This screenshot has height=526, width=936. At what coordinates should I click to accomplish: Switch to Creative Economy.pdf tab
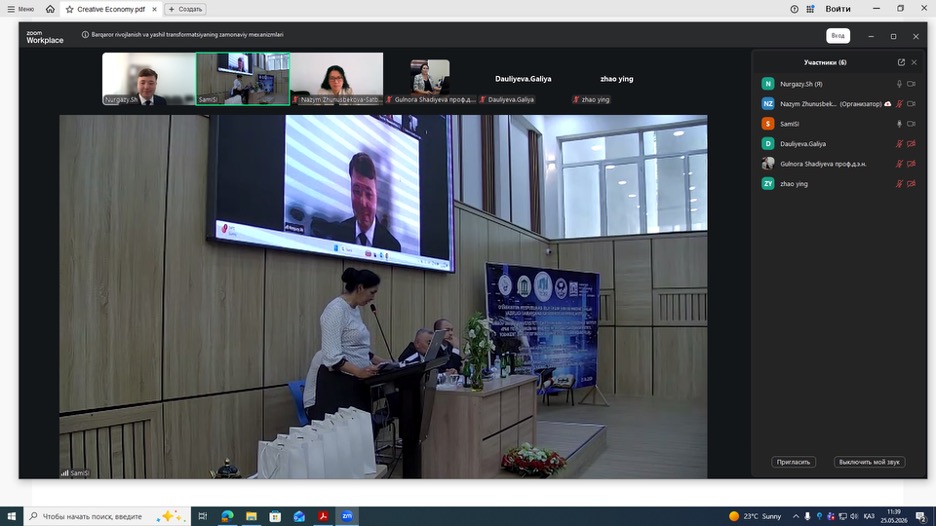point(110,9)
